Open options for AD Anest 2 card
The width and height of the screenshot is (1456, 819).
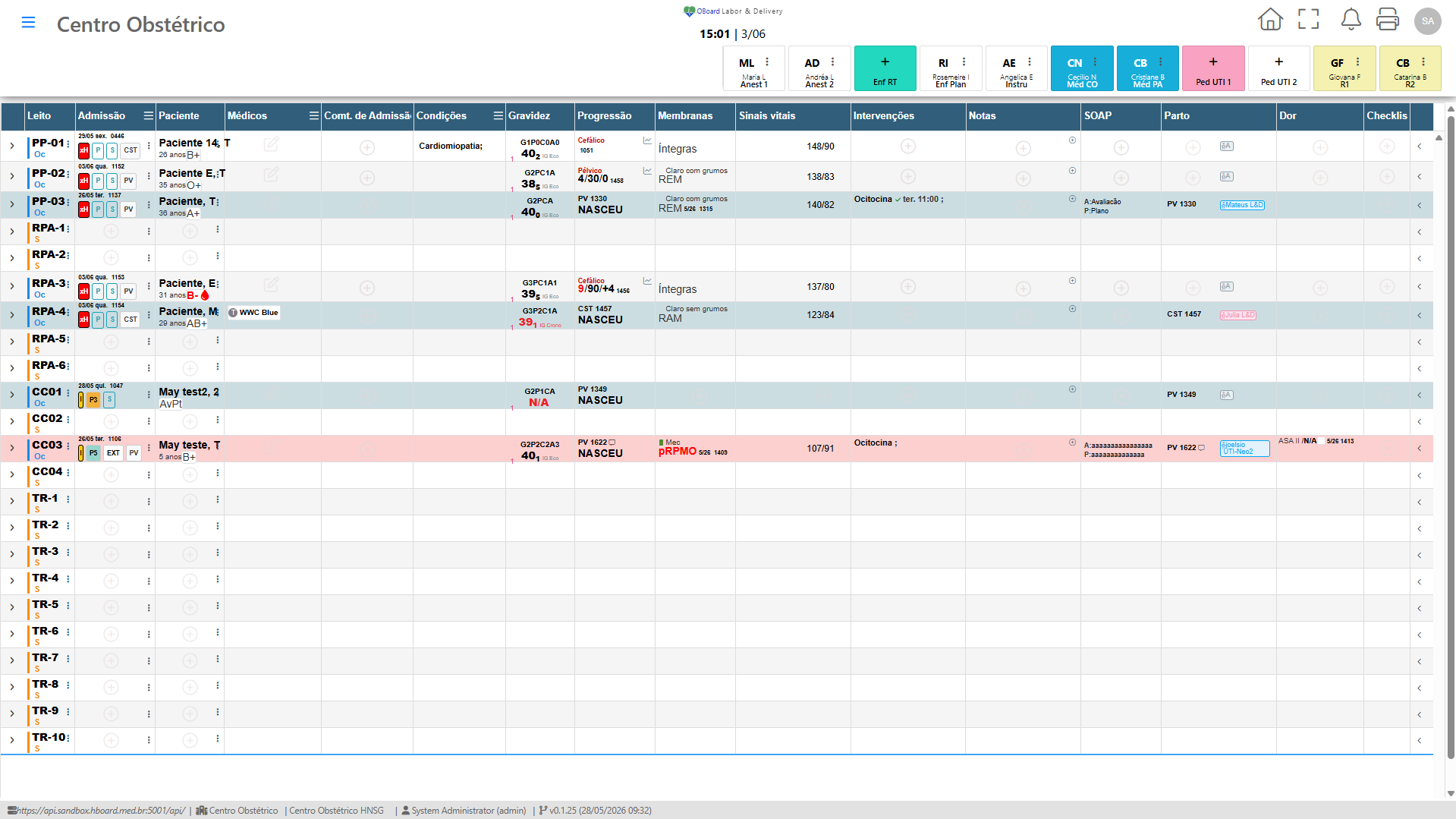pos(832,62)
